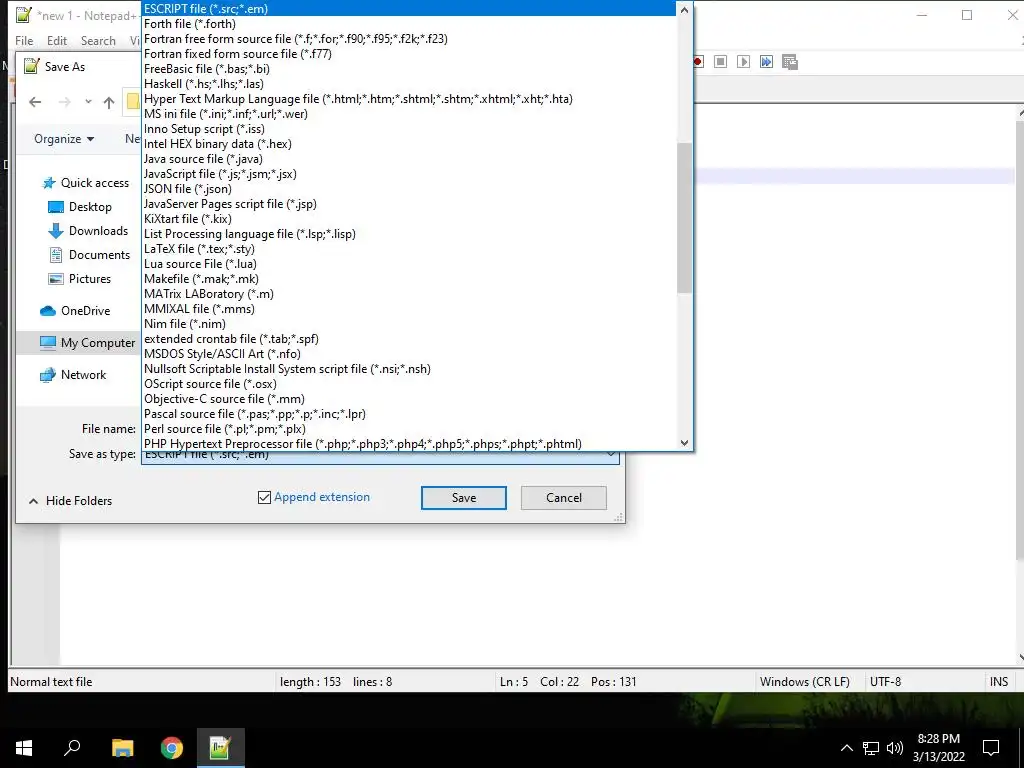The image size is (1024, 768).
Task: Select Fortran fixed form source file (*.f77)
Action: (408, 54)
